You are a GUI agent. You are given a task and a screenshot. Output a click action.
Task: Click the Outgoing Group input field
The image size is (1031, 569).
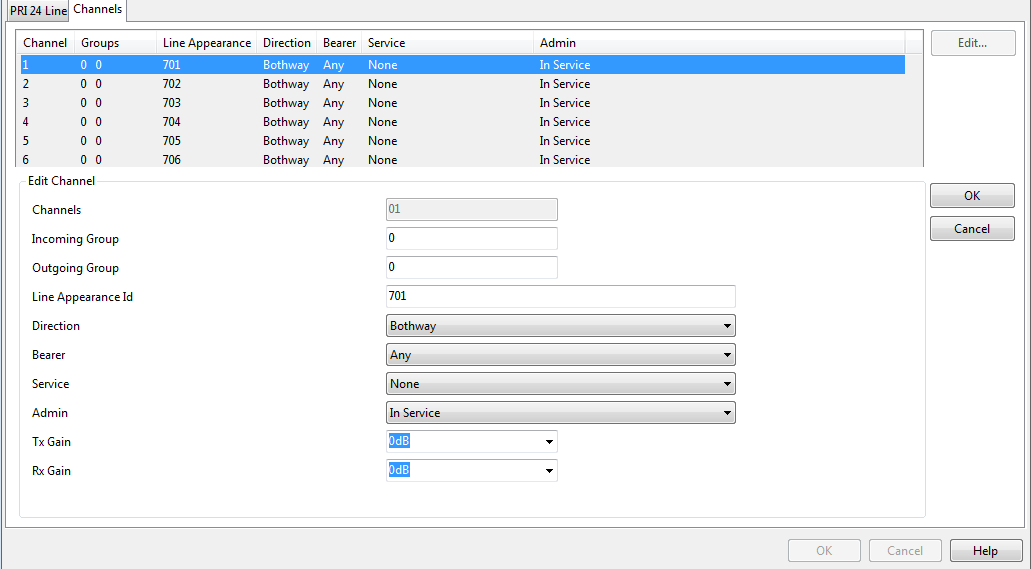click(x=471, y=267)
